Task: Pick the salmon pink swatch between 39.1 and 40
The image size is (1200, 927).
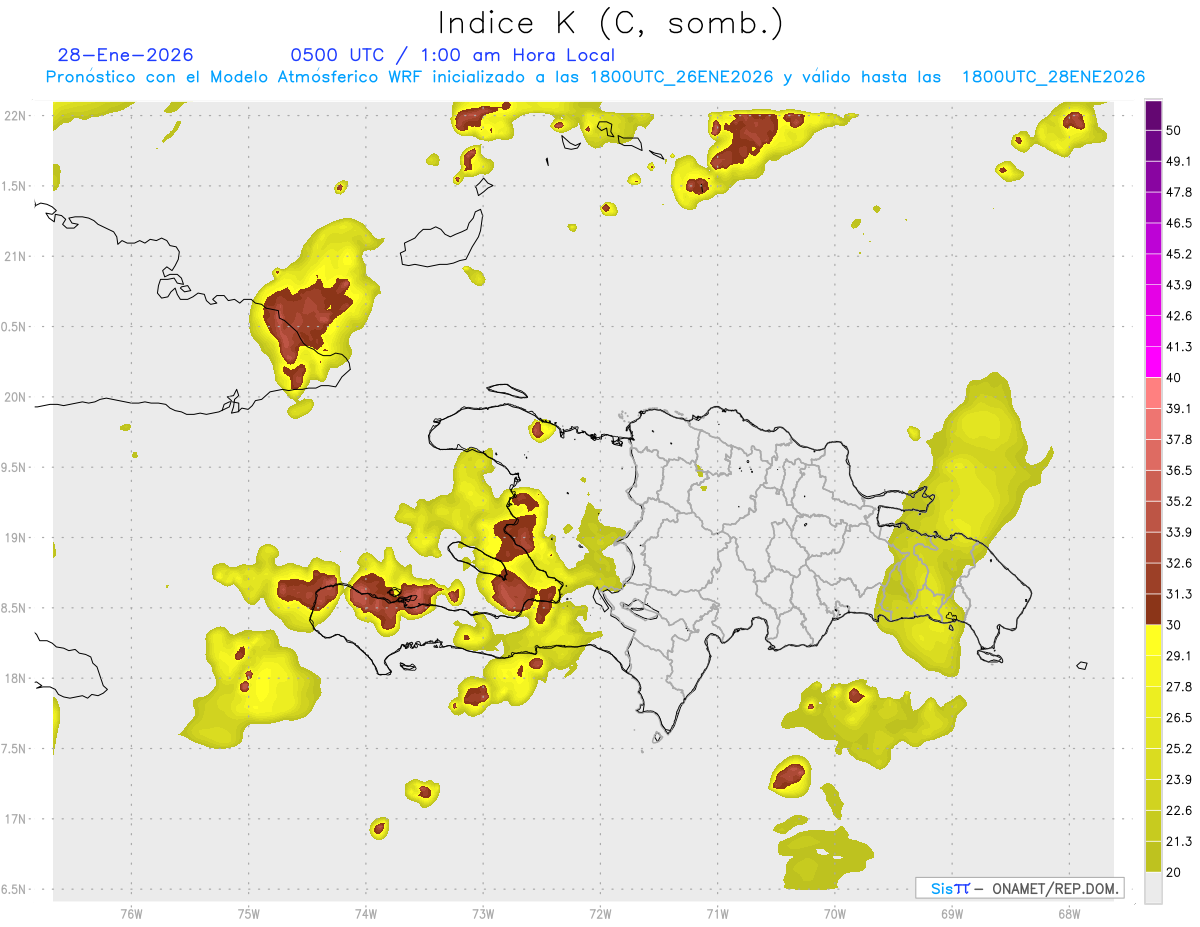Action: click(x=1153, y=394)
